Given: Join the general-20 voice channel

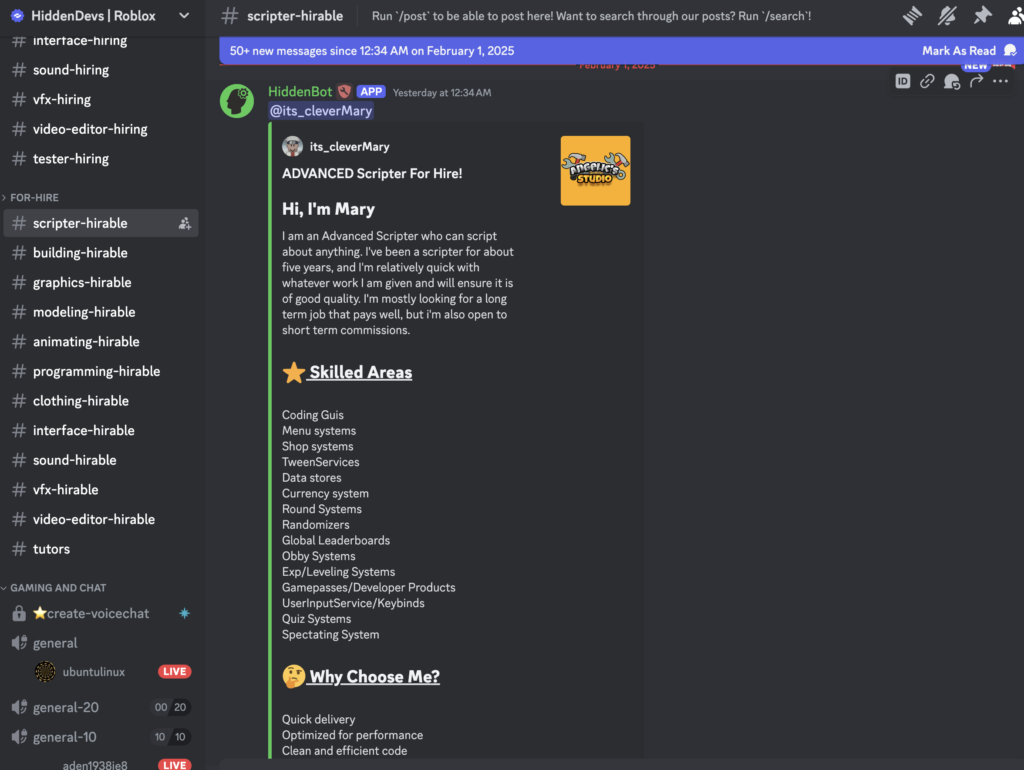Looking at the screenshot, I should click(65, 708).
